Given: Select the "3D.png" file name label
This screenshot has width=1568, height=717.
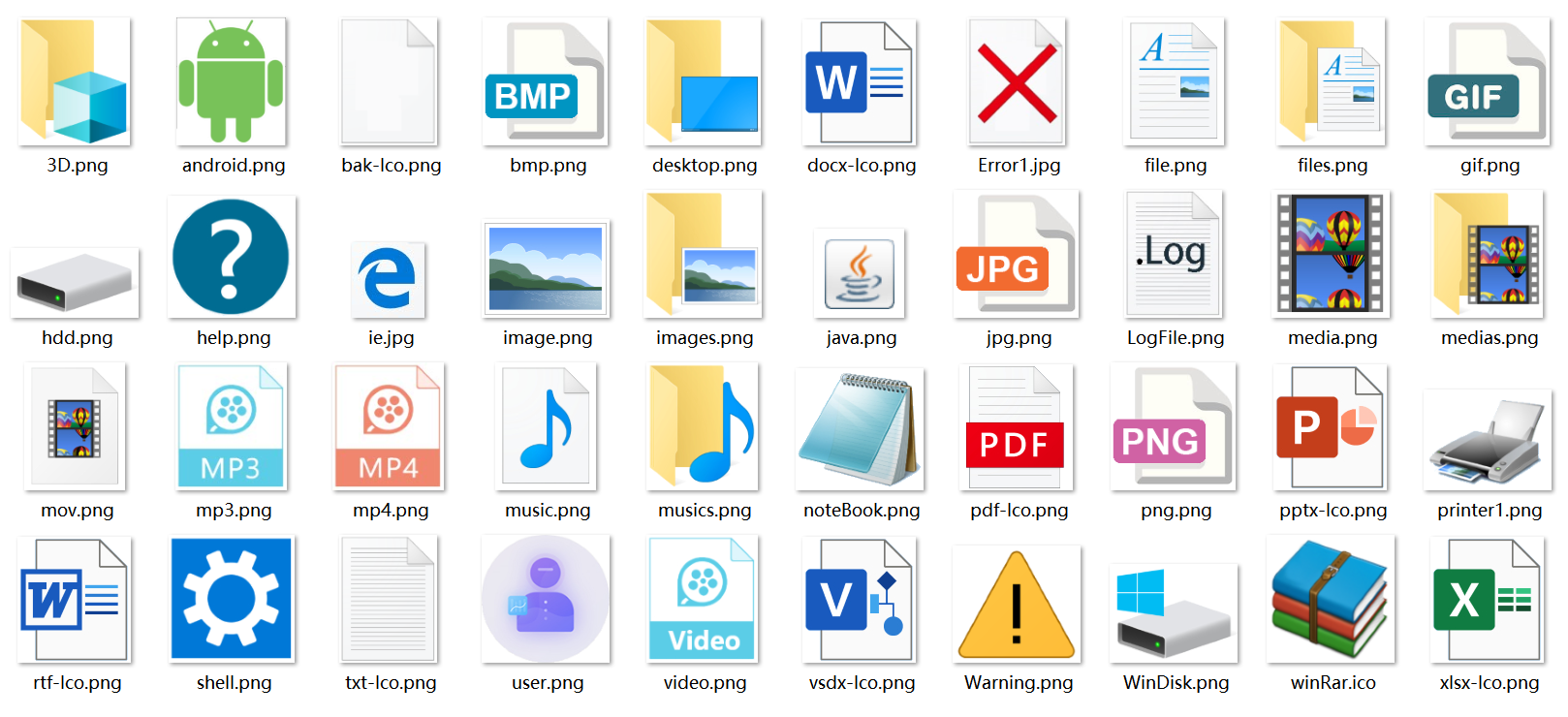Looking at the screenshot, I should 78,166.
